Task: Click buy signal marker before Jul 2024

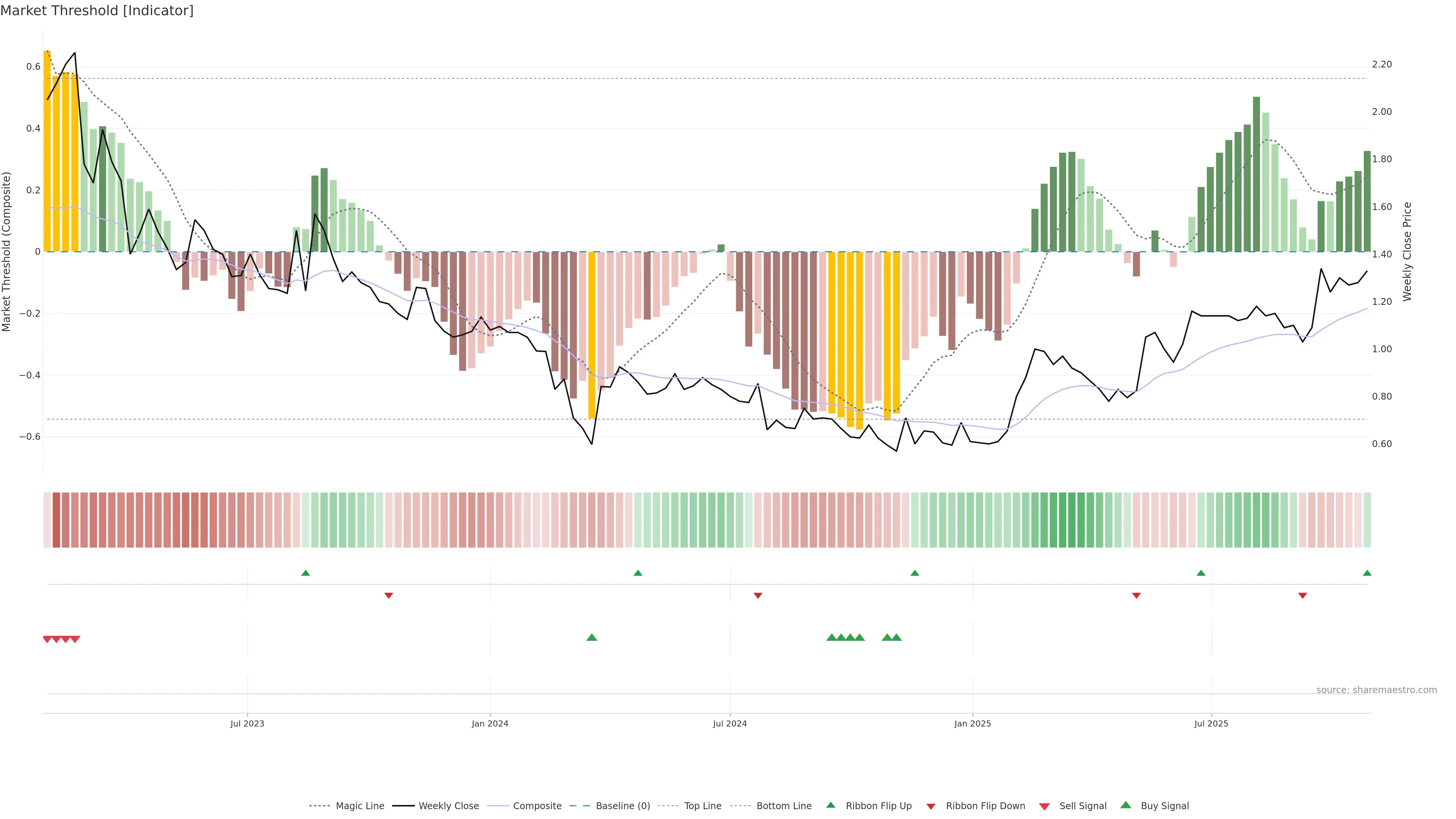Action: 592,637
